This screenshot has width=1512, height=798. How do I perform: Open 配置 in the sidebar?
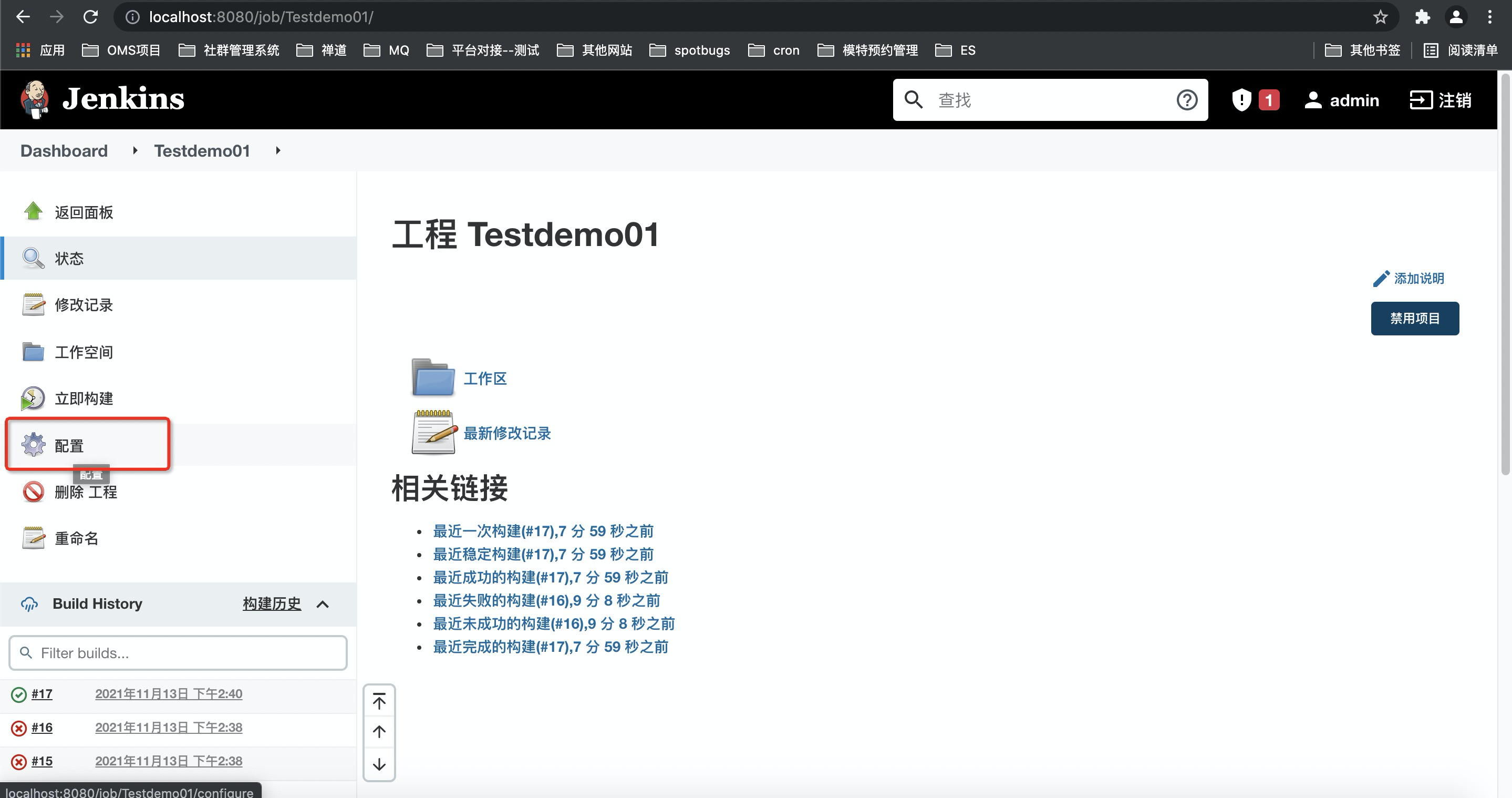click(x=69, y=445)
